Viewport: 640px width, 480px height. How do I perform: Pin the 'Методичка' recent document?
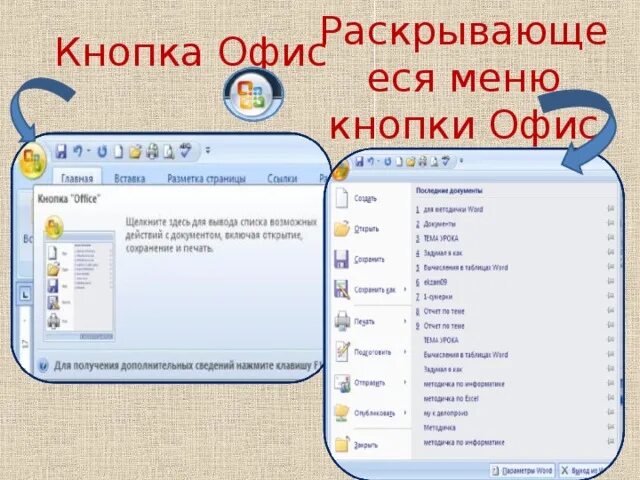pyautogui.click(x=611, y=427)
